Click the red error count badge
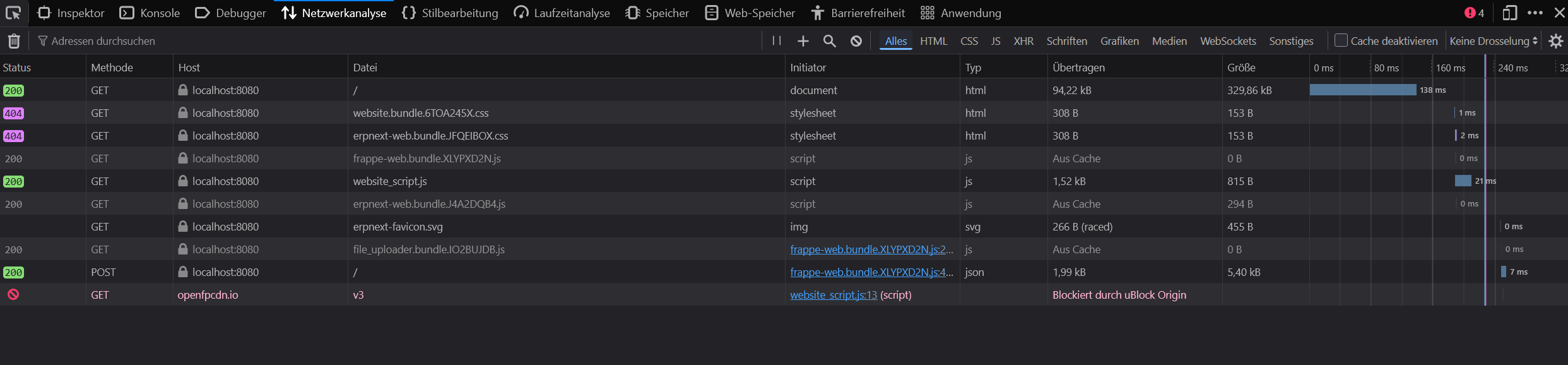The image size is (1568, 365). pyautogui.click(x=1473, y=13)
